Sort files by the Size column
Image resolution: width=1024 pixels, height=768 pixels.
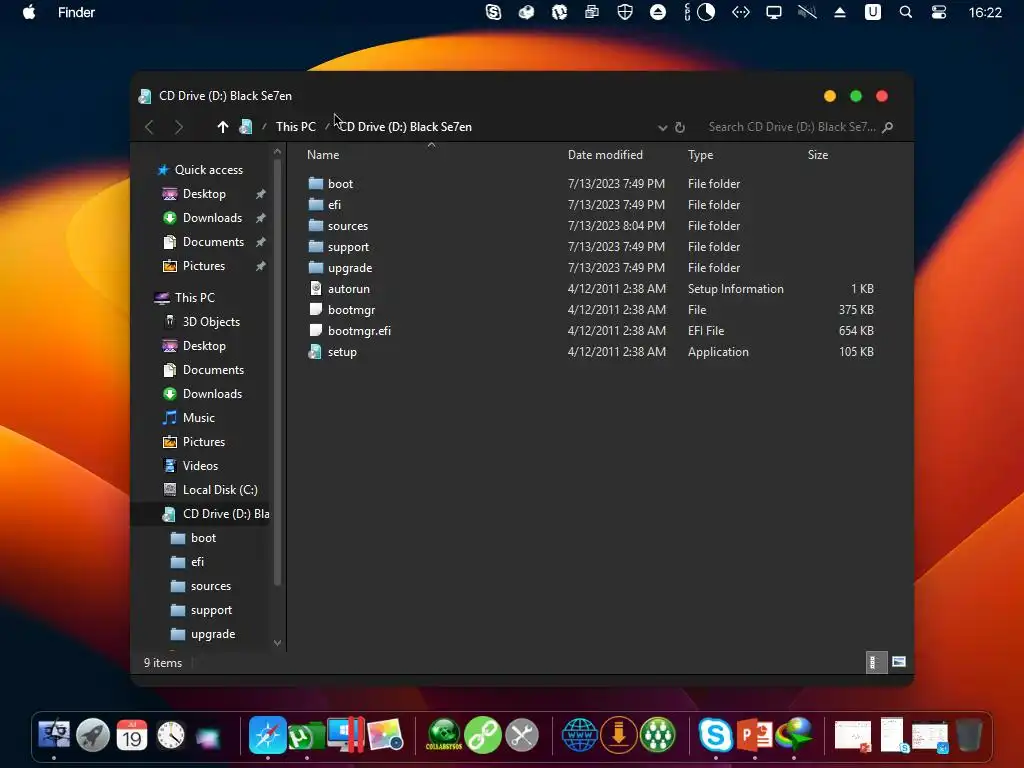[x=818, y=155]
